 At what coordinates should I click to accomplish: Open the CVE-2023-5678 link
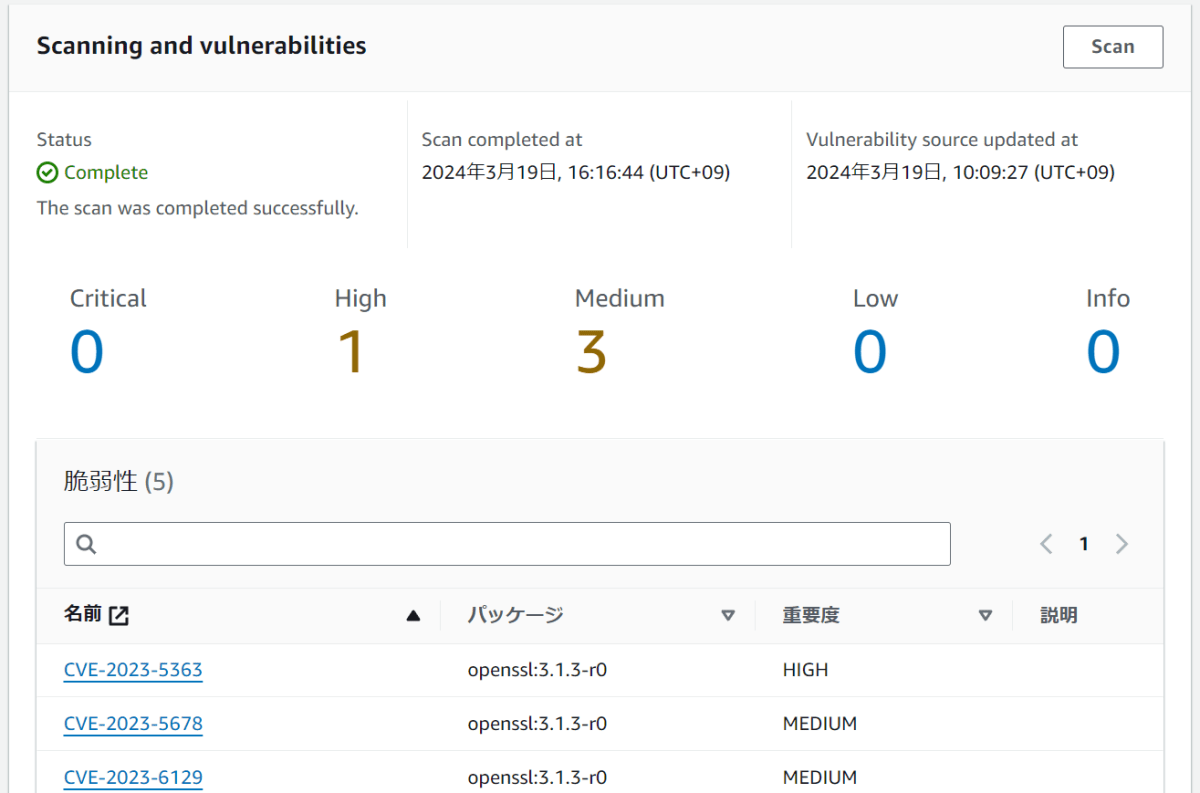pyautogui.click(x=133, y=724)
